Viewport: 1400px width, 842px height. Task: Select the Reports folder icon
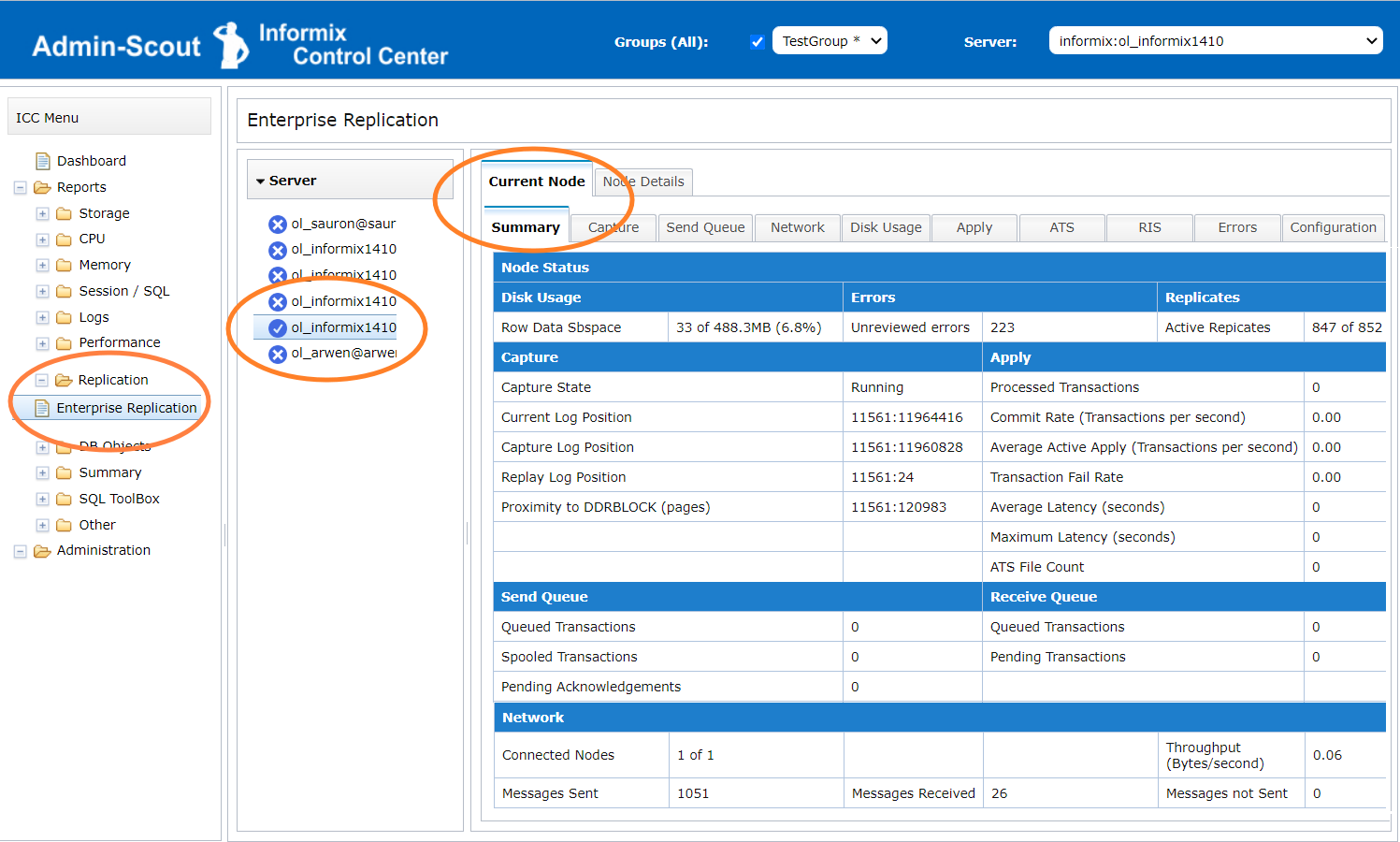point(42,187)
